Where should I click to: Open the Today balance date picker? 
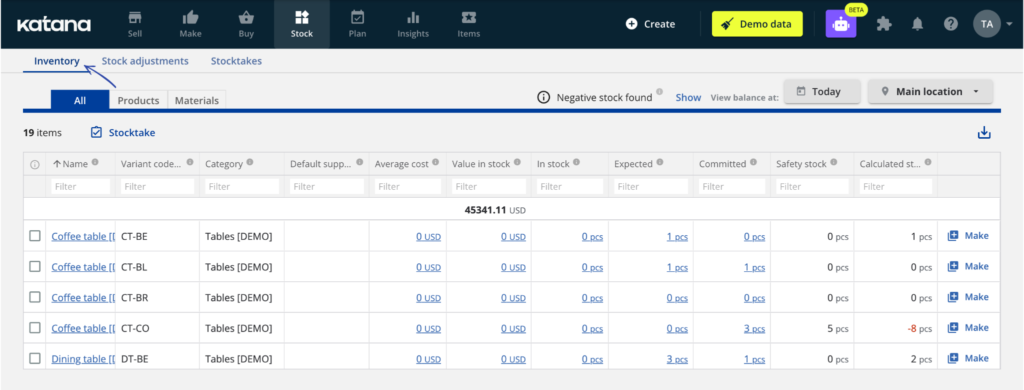pyautogui.click(x=822, y=91)
